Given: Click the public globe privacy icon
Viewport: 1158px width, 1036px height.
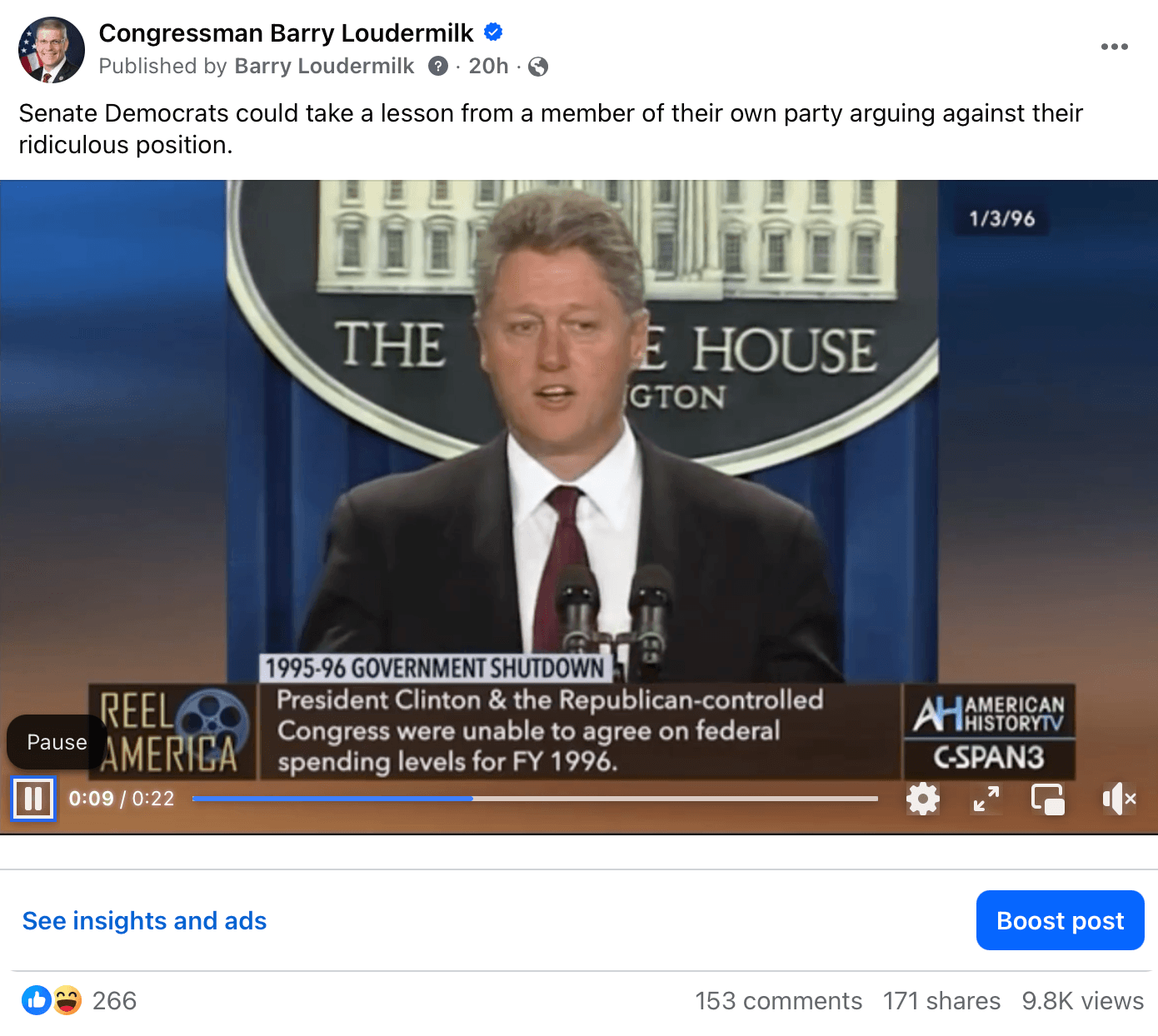Looking at the screenshot, I should 538,67.
